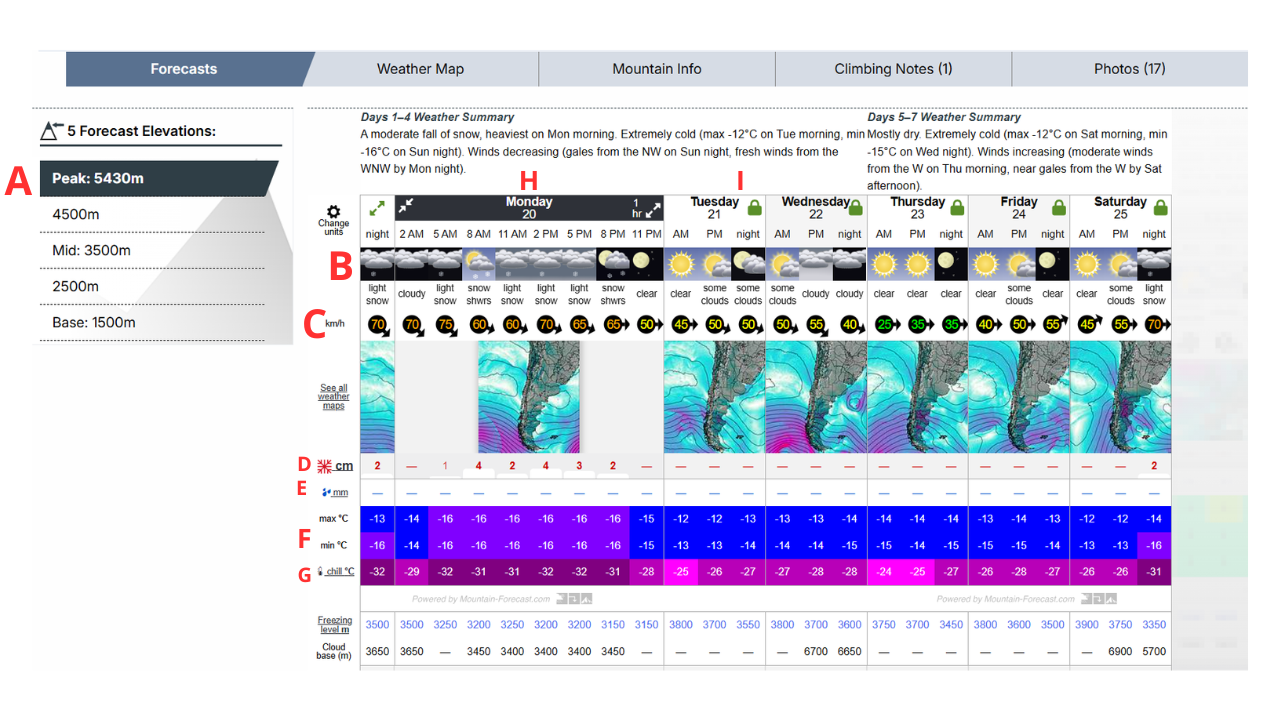
Task: Open Saturday's weather map thumbnail
Action: coord(1120,397)
